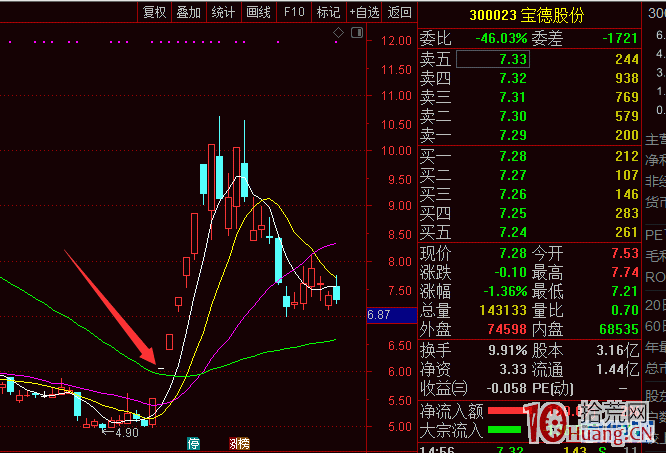Image resolution: width=666 pixels, height=453 pixels.
Task: Click 最高 value 7.74
Action: click(625, 272)
